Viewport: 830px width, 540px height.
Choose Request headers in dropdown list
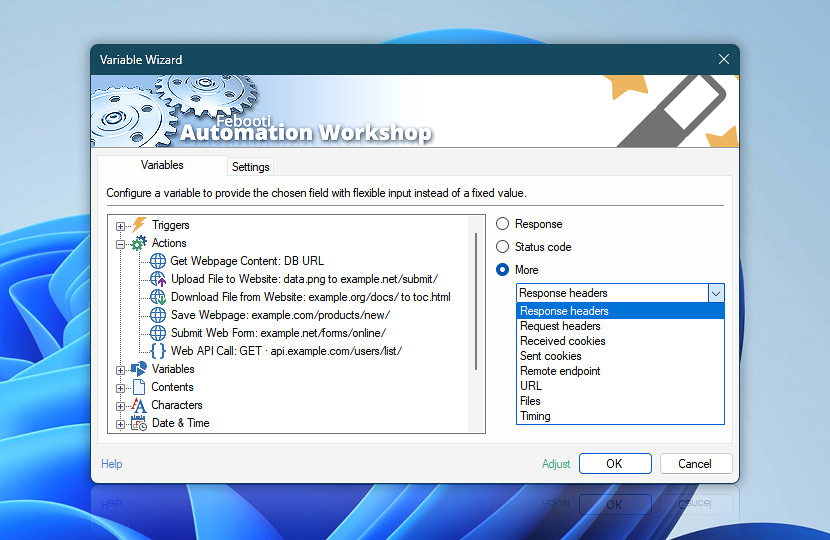[x=620, y=326]
